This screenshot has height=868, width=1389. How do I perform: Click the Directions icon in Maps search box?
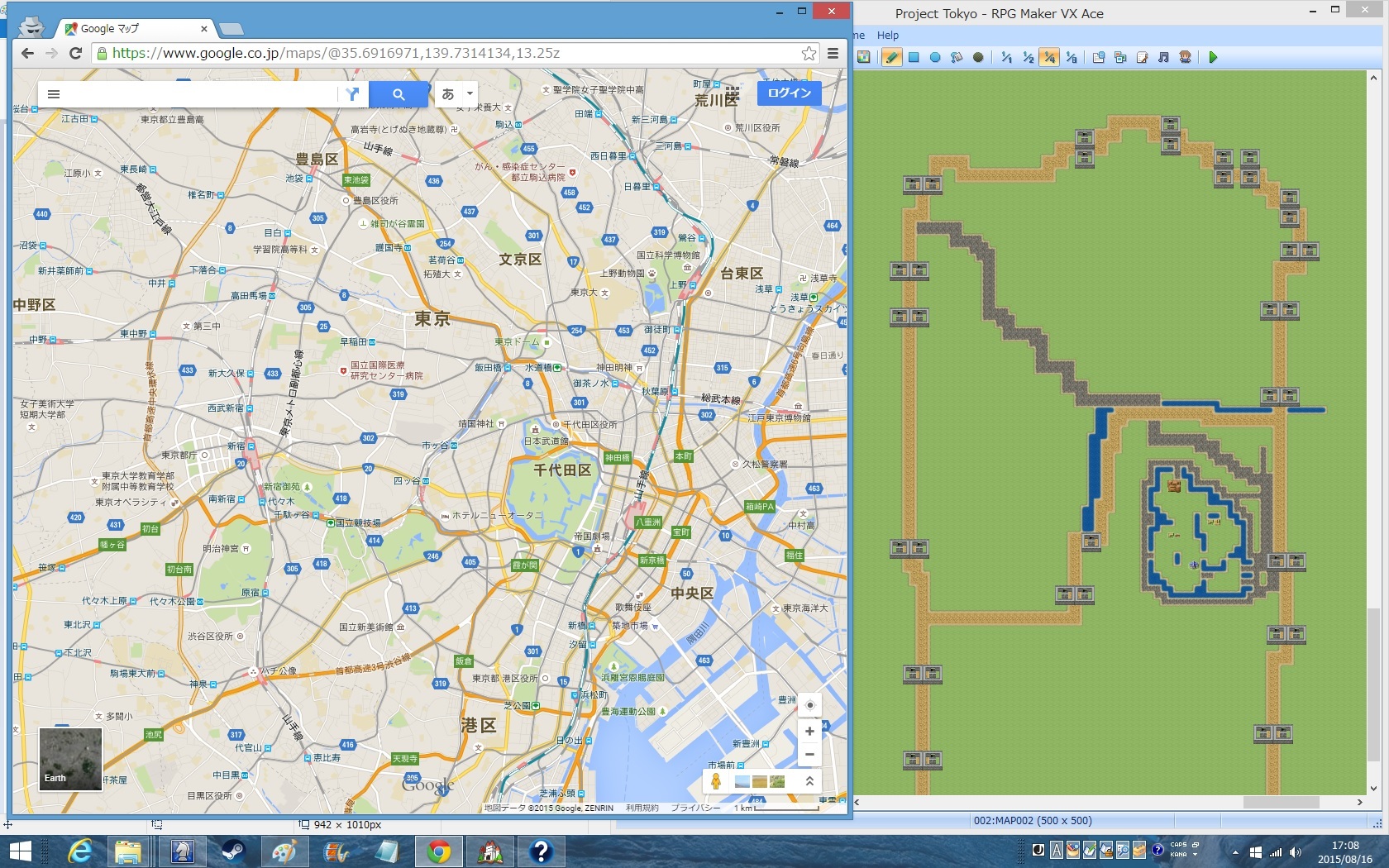pyautogui.click(x=353, y=94)
